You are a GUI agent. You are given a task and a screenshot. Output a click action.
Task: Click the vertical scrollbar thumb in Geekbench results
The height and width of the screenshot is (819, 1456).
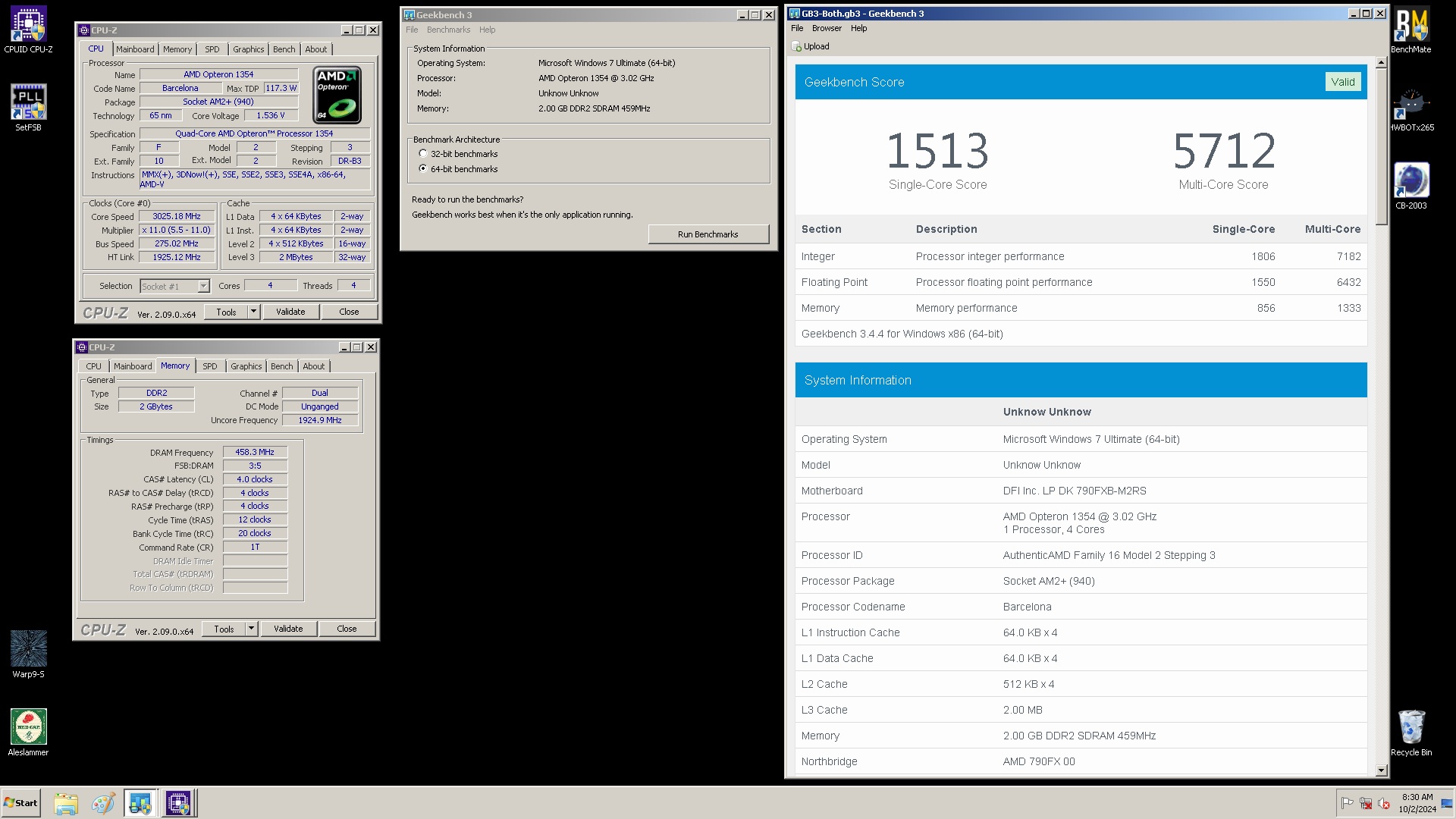pyautogui.click(x=1381, y=146)
